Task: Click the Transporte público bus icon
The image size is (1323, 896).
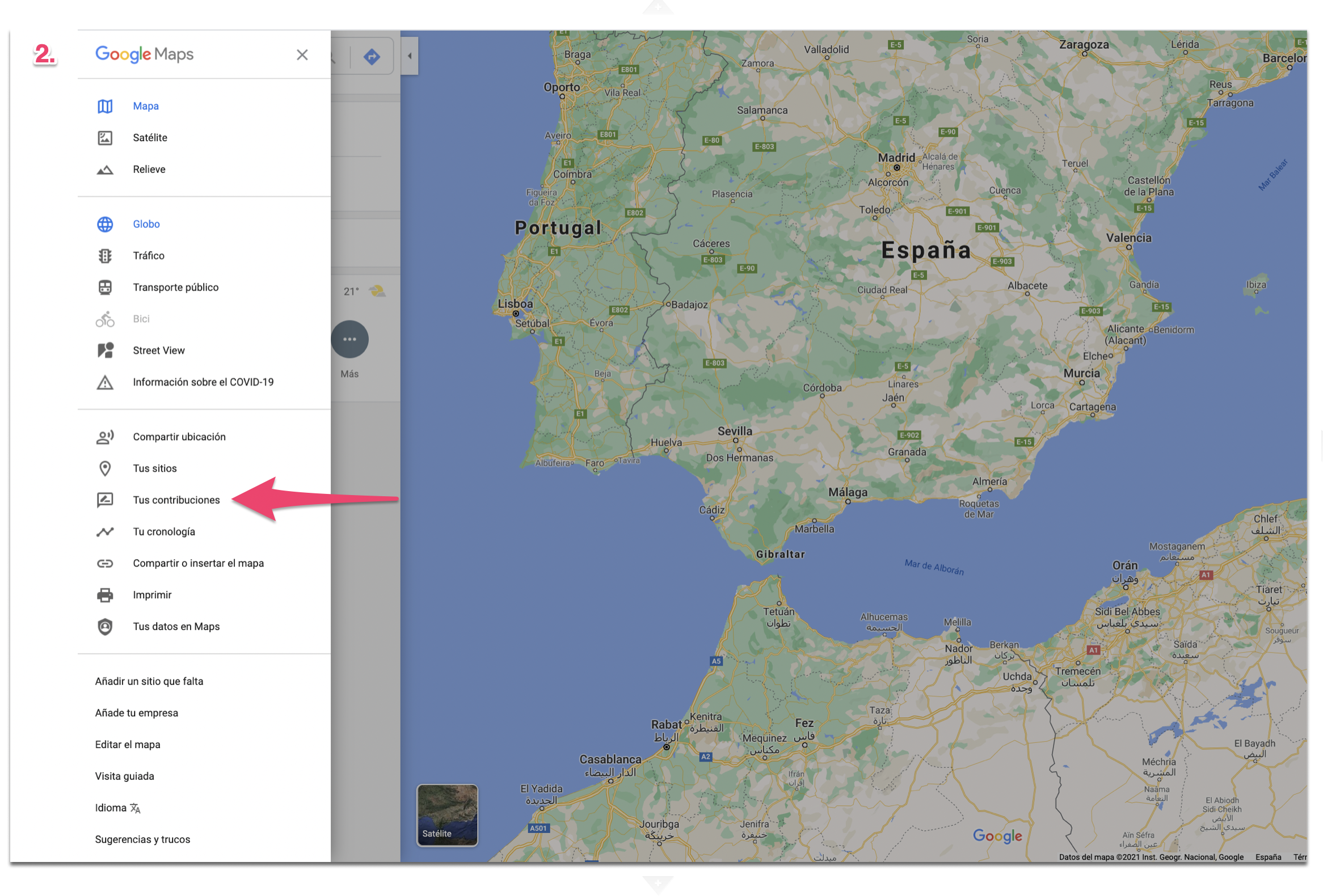Action: coord(105,288)
